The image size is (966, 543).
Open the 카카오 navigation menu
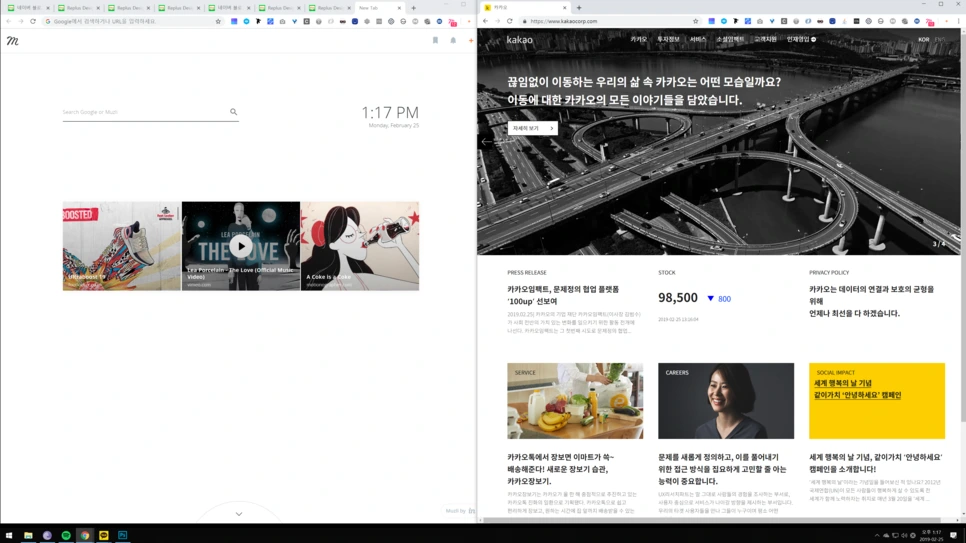(639, 39)
